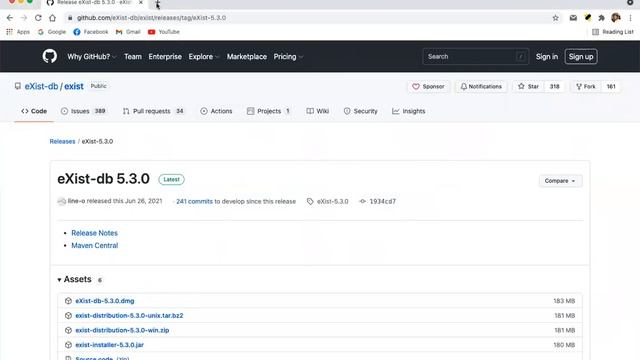The height and width of the screenshot is (360, 640).
Task: View the 318 stargazers count
Action: (554, 87)
